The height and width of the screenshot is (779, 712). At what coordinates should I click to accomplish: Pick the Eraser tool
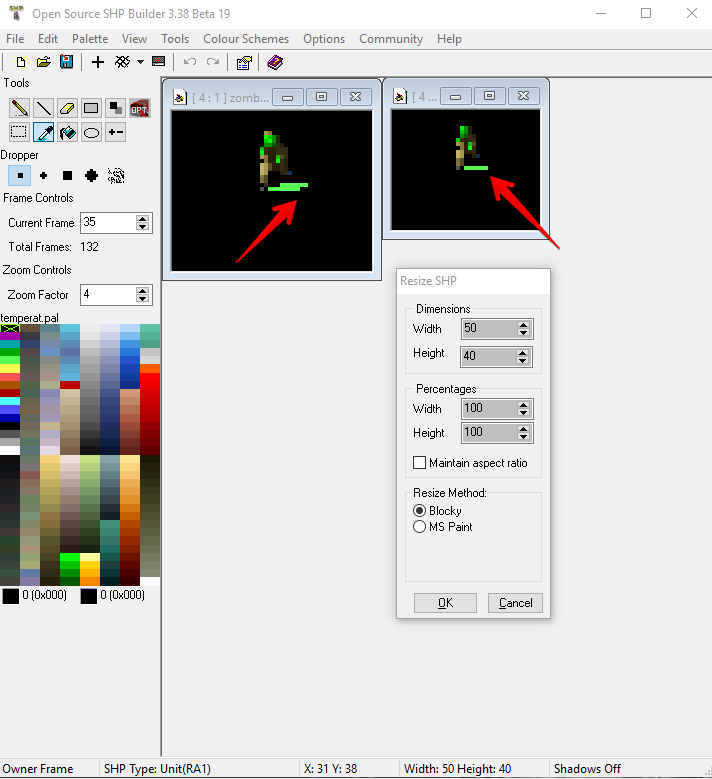pos(67,108)
